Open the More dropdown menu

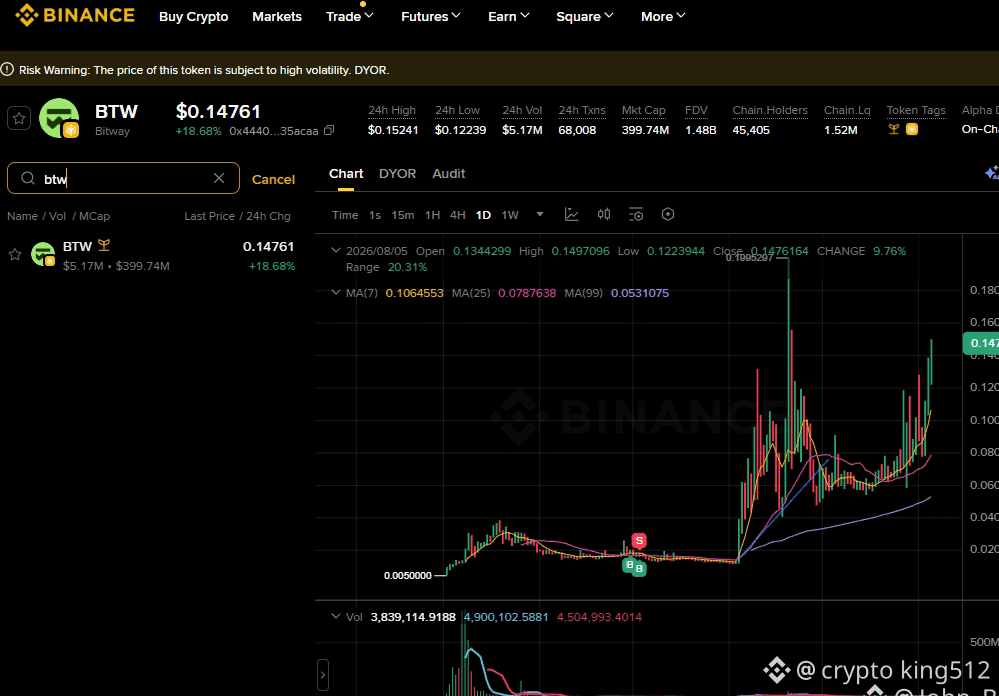click(663, 17)
